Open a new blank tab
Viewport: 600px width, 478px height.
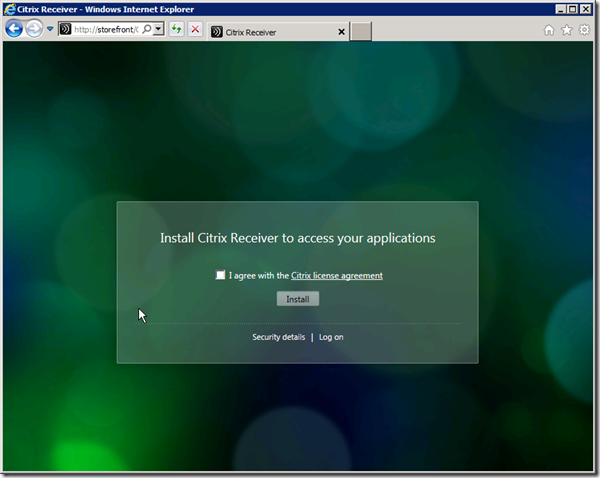pyautogui.click(x=361, y=31)
